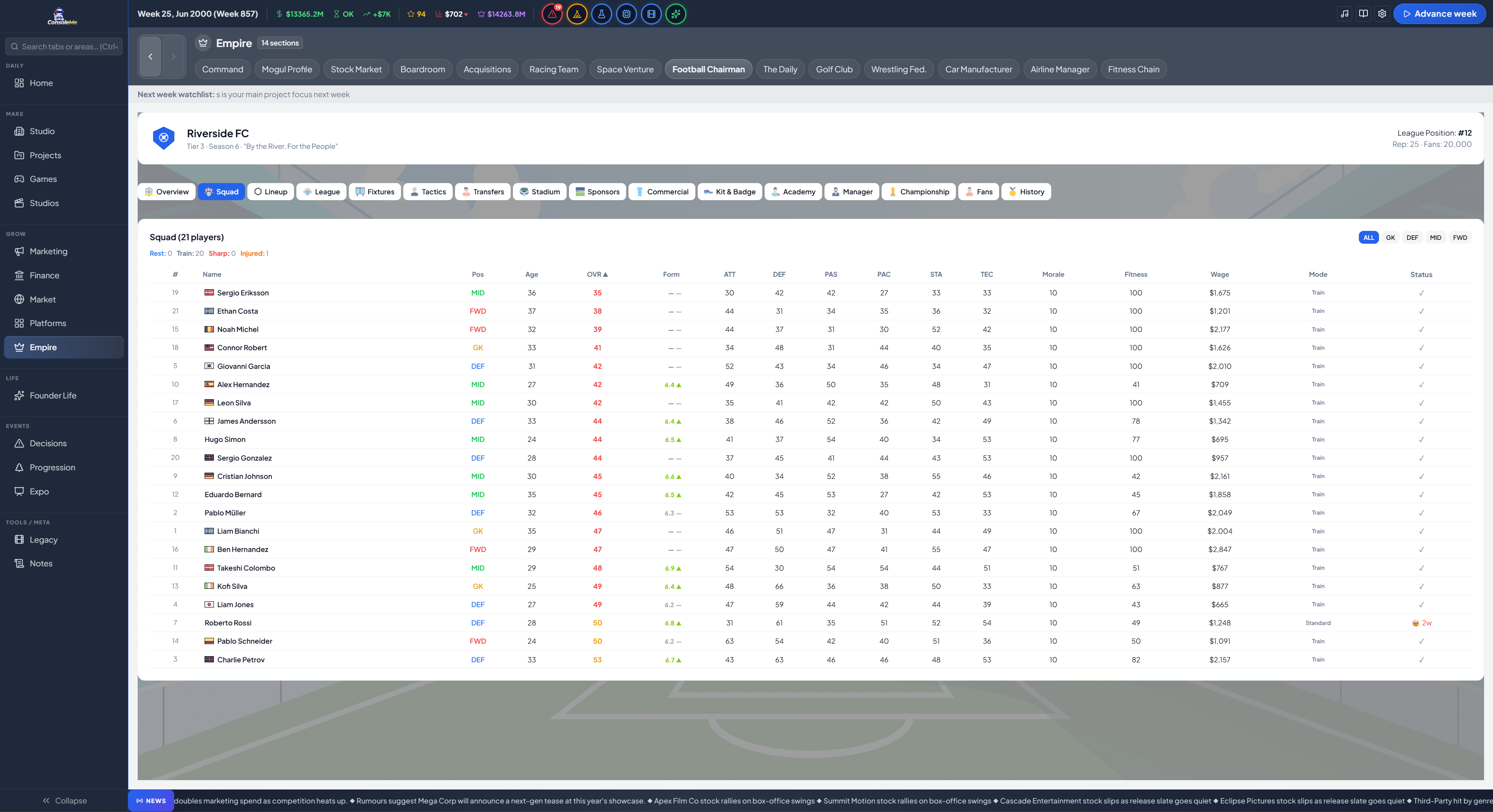Viewport: 1493px width, 812px height.
Task: Open the red alerts icon with badge 19
Action: pos(552,14)
